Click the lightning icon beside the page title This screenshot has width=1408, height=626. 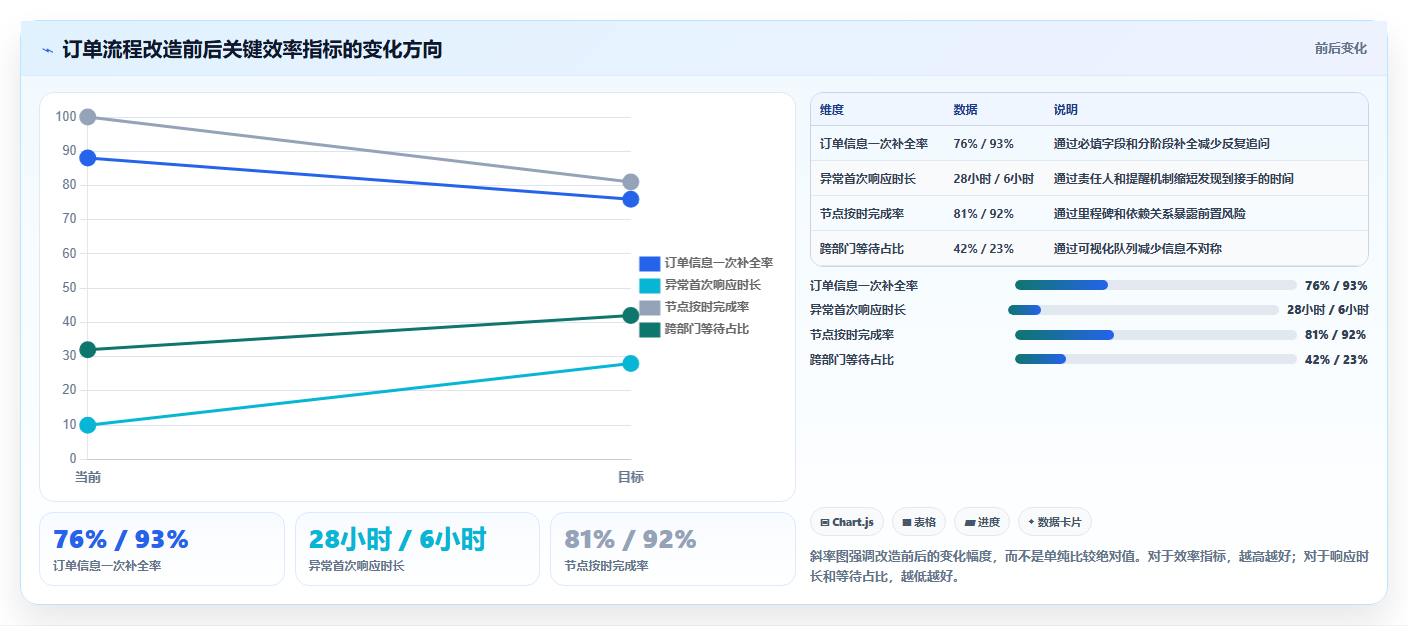(47, 50)
